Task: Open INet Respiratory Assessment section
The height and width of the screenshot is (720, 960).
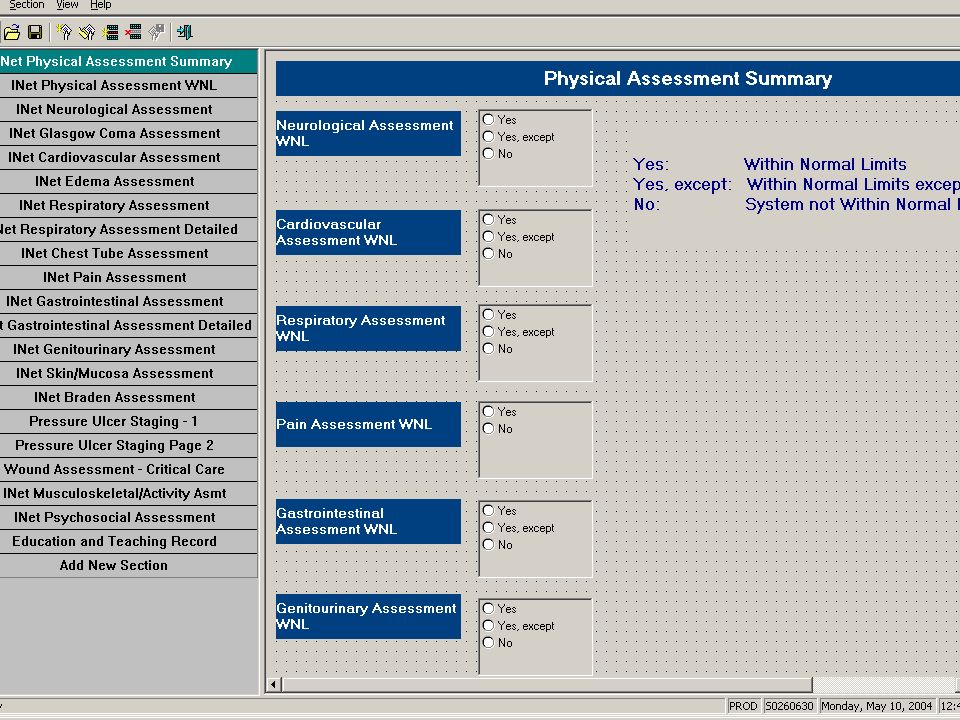Action: [x=129, y=205]
